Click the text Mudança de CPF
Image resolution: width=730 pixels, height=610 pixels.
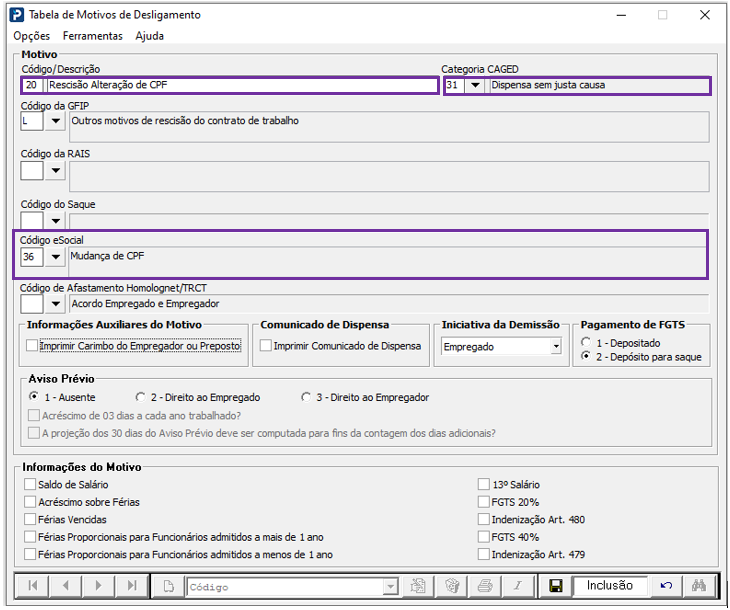point(107,256)
